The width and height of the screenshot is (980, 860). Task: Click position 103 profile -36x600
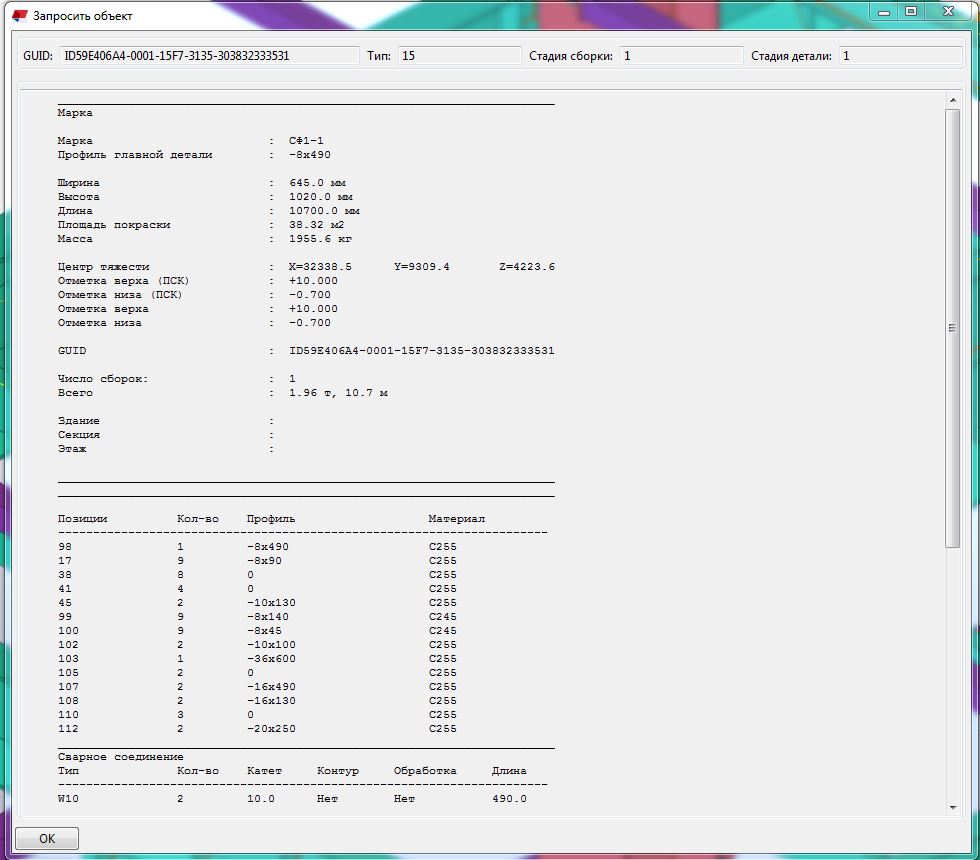click(x=271, y=659)
